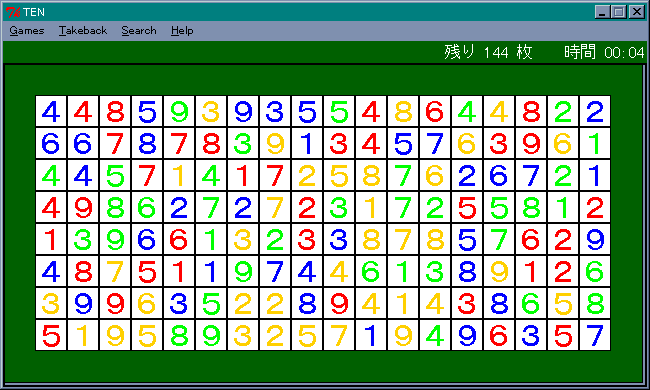This screenshot has width=650, height=390.
Task: Select the yellow 5 tile in the third row
Action: coord(339,175)
